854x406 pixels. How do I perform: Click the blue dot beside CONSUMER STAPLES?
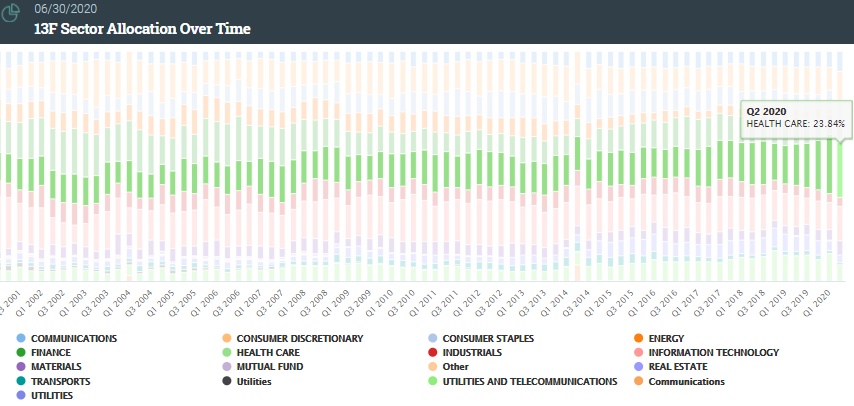click(x=432, y=338)
